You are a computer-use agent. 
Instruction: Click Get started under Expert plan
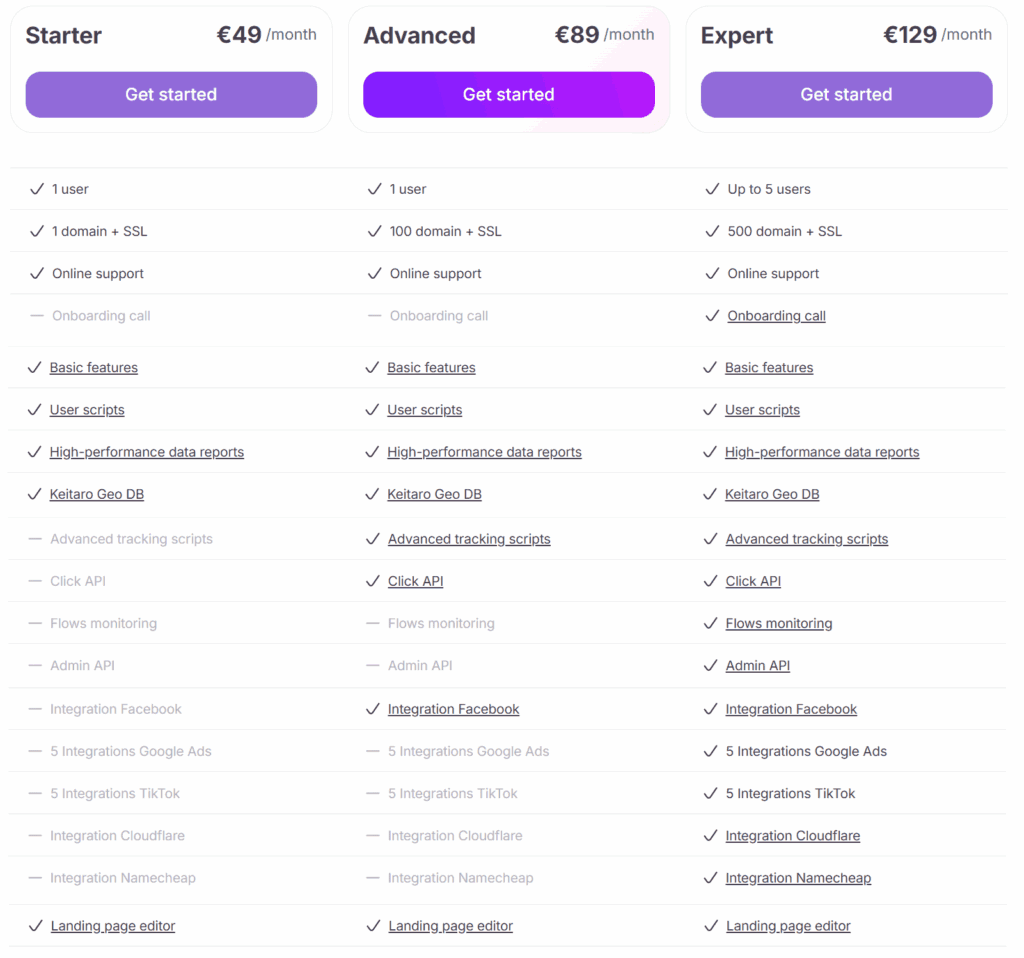846,95
